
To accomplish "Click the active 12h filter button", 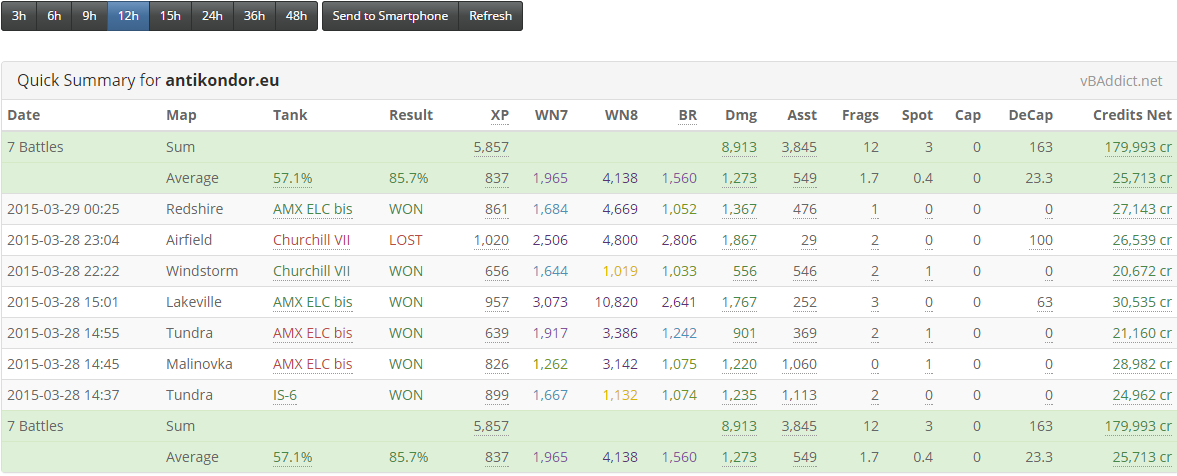I will click(128, 16).
